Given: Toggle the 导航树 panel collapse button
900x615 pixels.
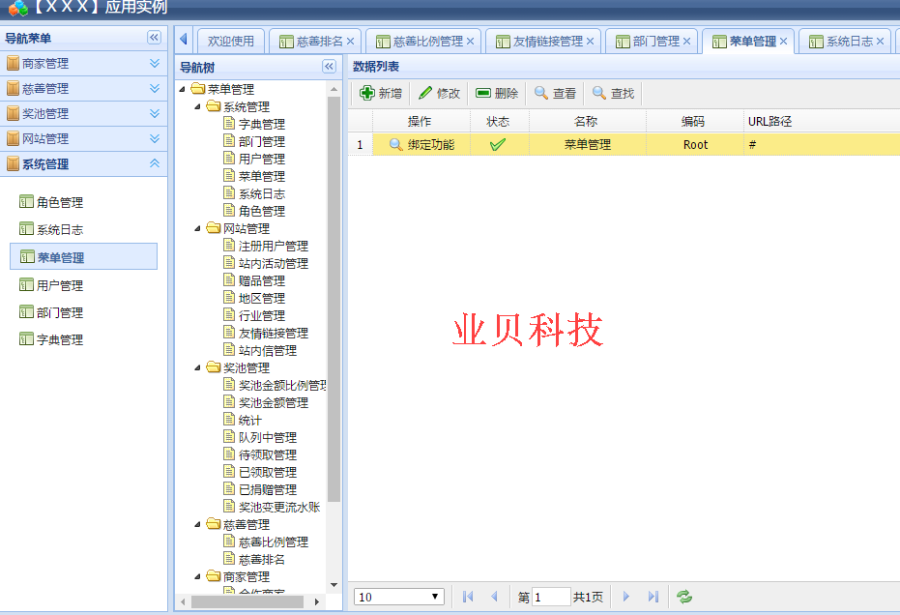Looking at the screenshot, I should pyautogui.click(x=329, y=65).
